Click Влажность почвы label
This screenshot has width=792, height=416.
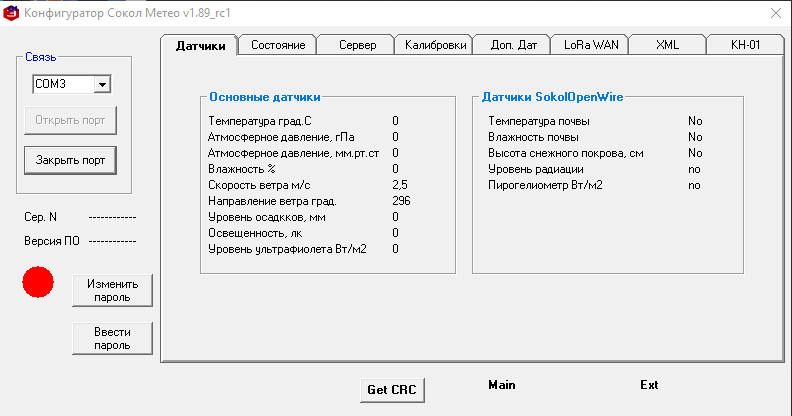pos(533,137)
